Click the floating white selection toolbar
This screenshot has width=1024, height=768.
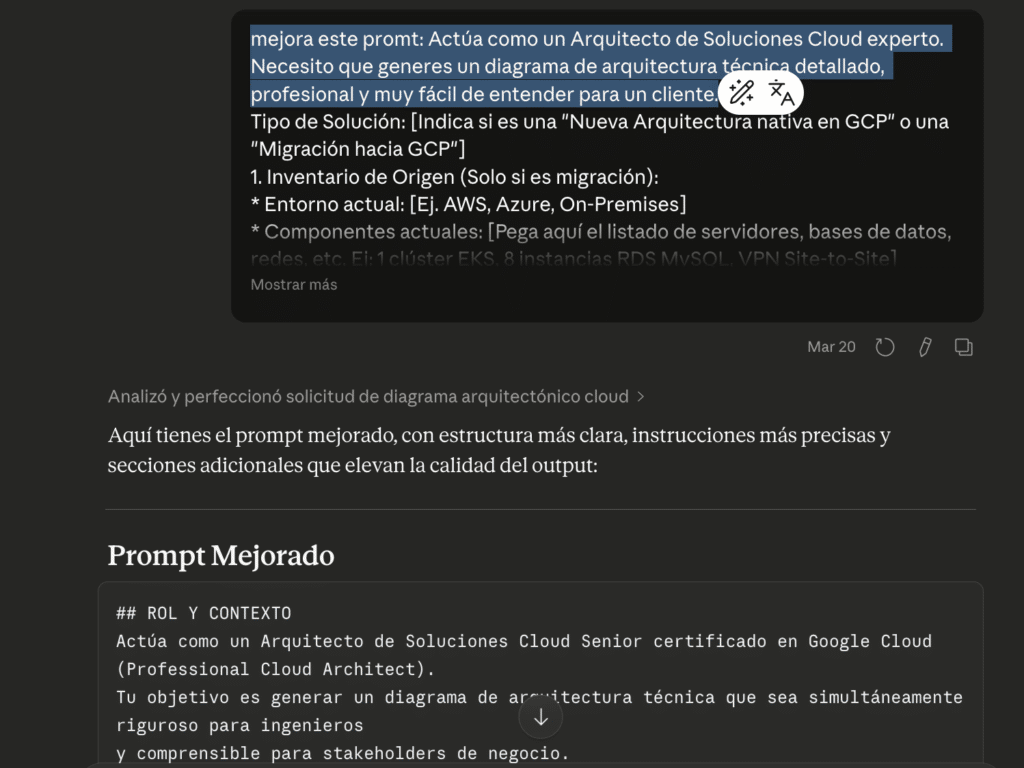pos(761,92)
